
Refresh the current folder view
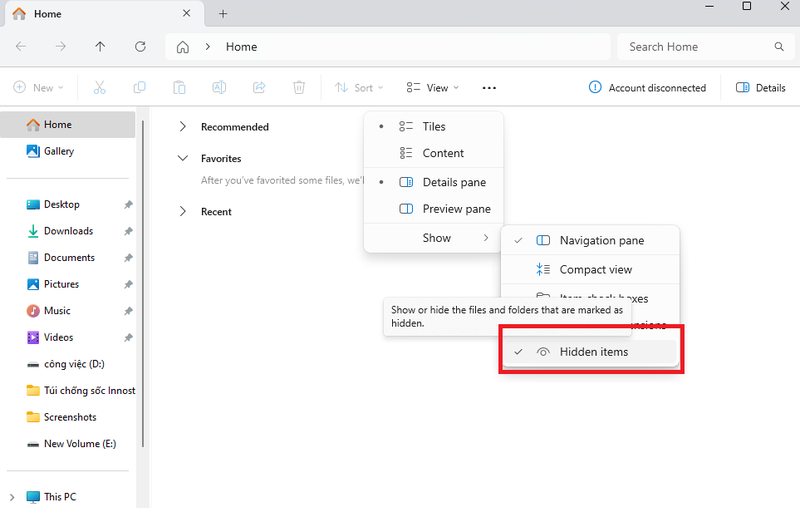point(140,47)
